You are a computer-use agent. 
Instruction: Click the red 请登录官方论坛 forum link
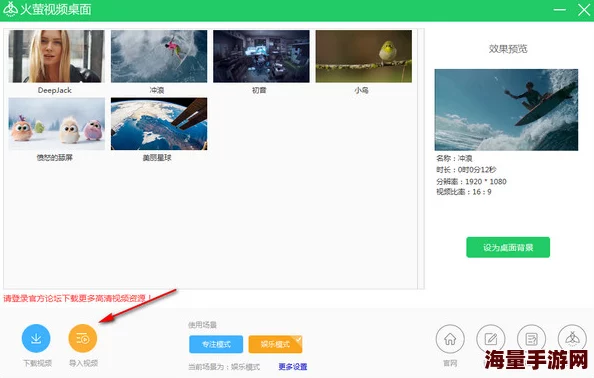[78, 298]
